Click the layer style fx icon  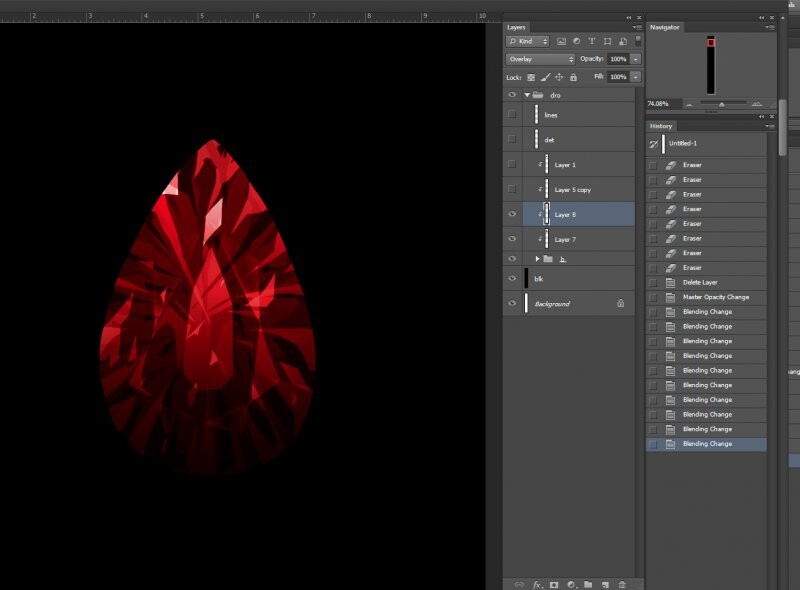[537, 584]
